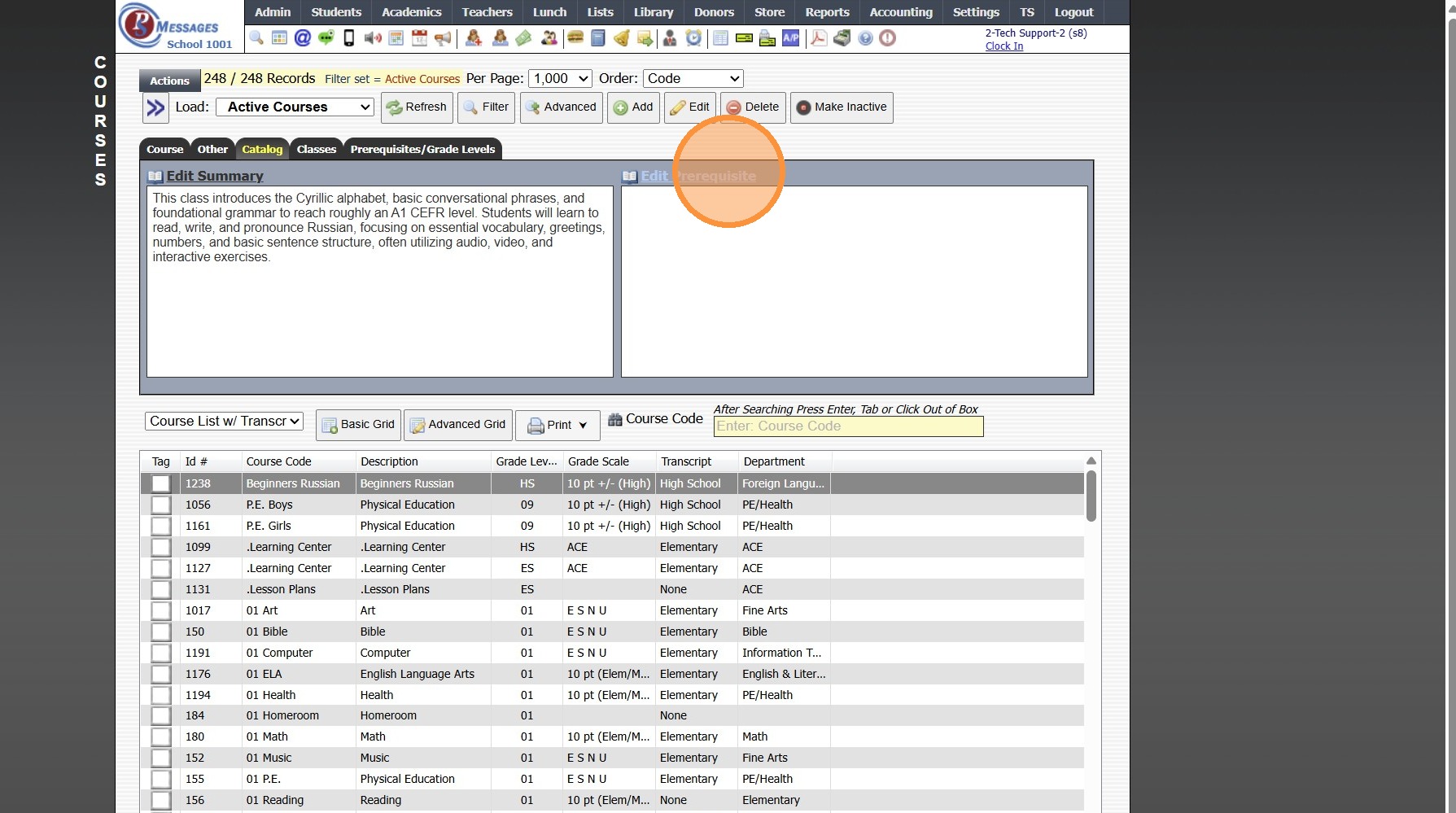Click the double-chevron expand icon beside Load
Screen dimensions: 1456x813
click(x=155, y=107)
